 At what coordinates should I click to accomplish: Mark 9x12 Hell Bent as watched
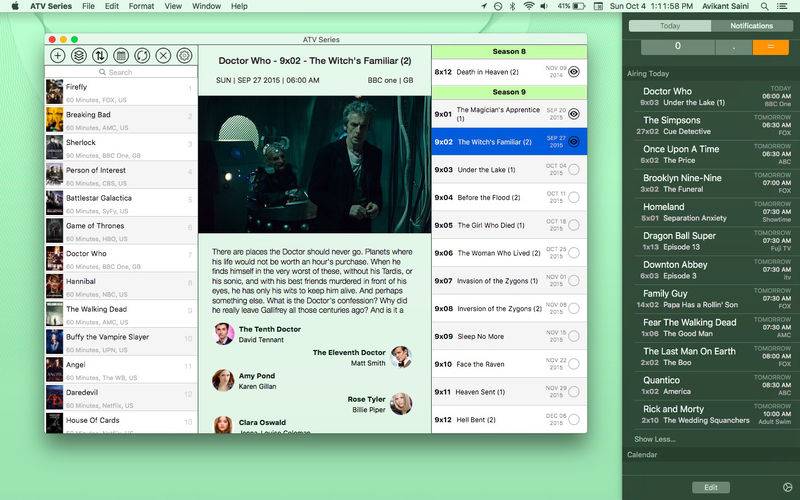point(574,419)
